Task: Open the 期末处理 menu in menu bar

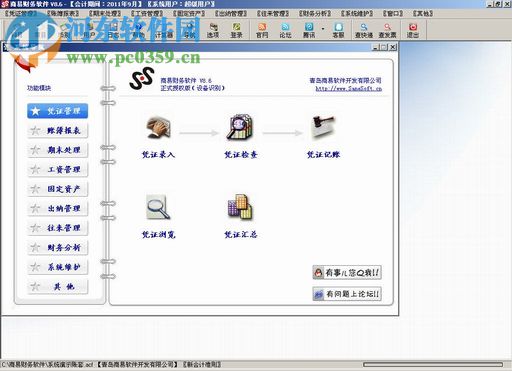Action: pyautogui.click(x=105, y=13)
